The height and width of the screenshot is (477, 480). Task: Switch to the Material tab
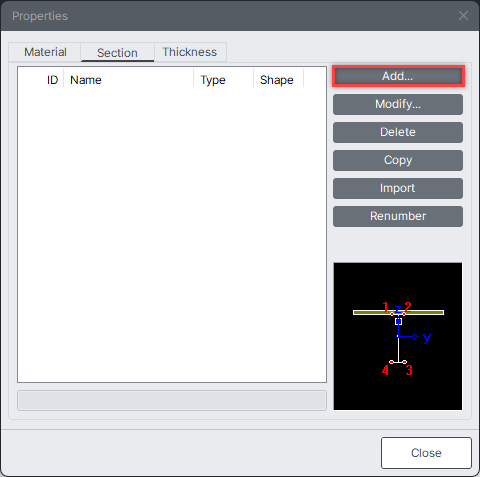coord(45,52)
